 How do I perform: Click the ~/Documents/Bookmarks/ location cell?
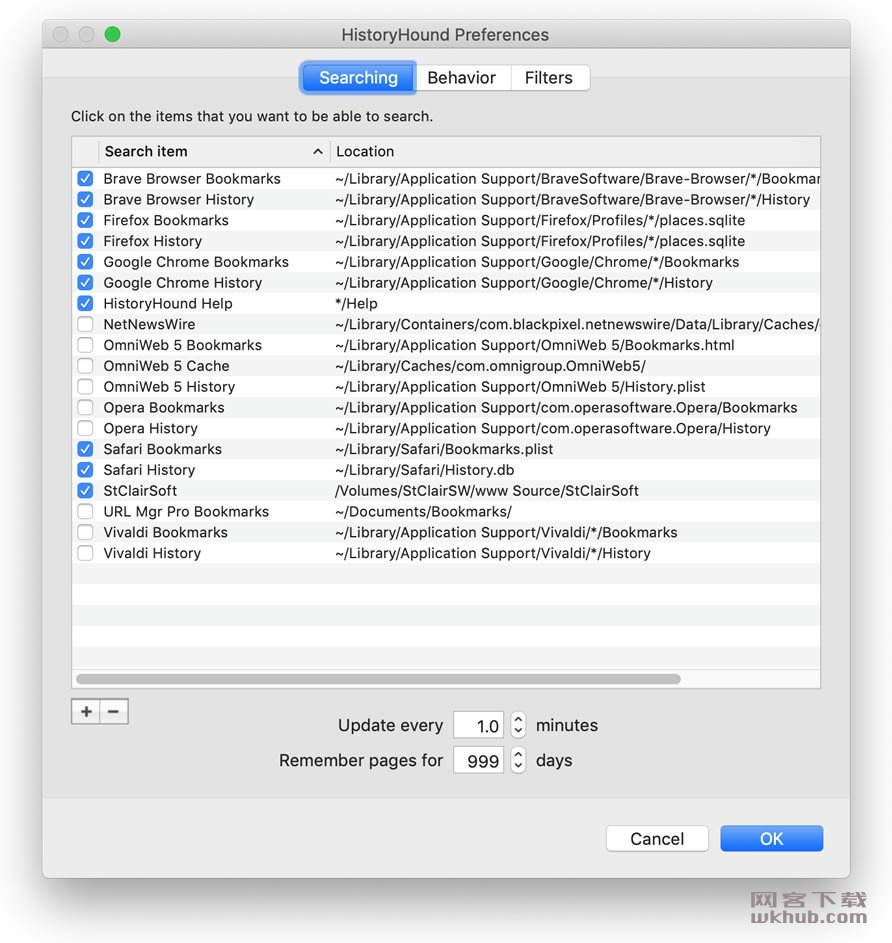click(x=423, y=511)
